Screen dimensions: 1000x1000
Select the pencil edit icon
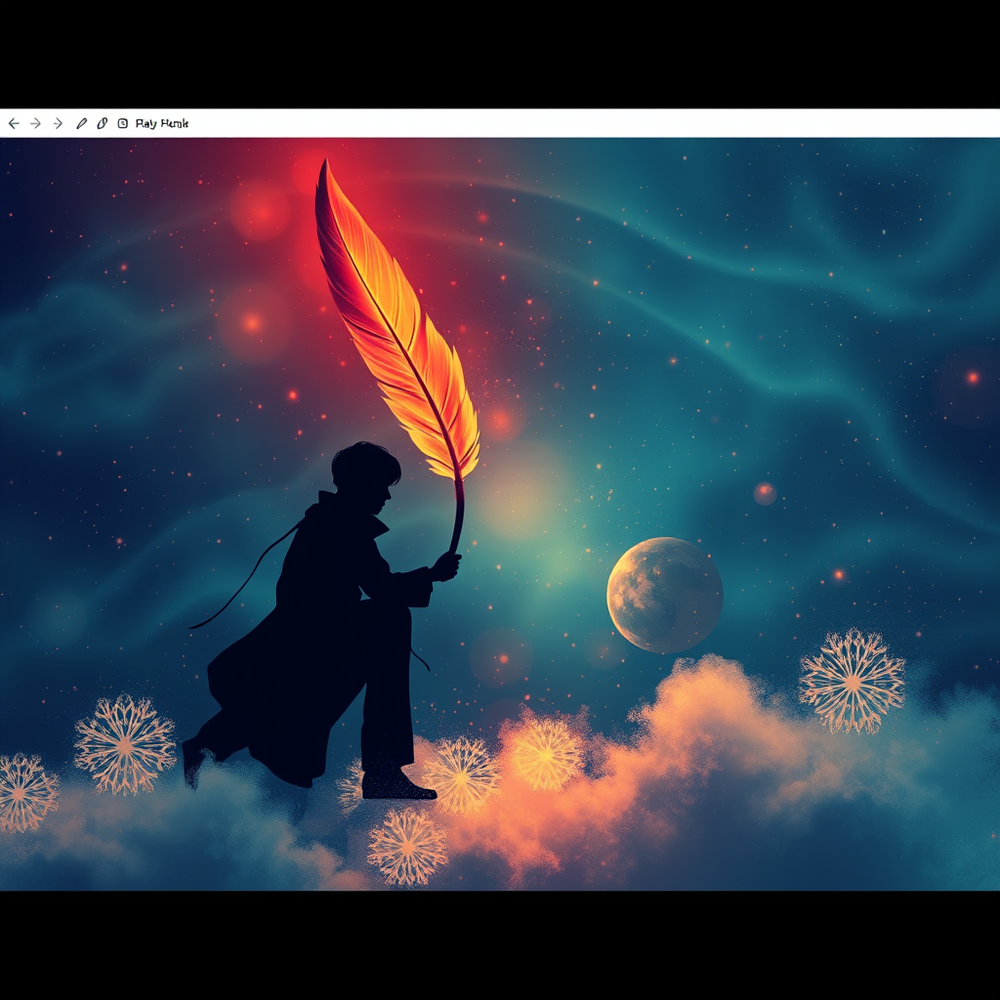pyautogui.click(x=81, y=123)
